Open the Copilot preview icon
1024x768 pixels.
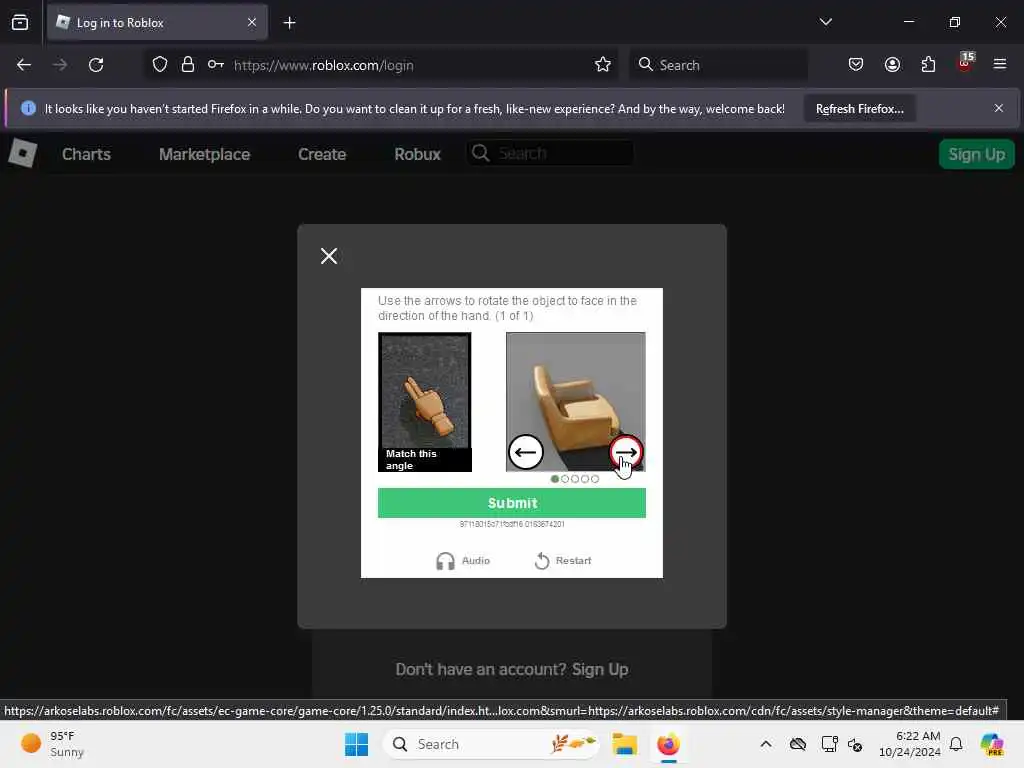click(x=992, y=744)
